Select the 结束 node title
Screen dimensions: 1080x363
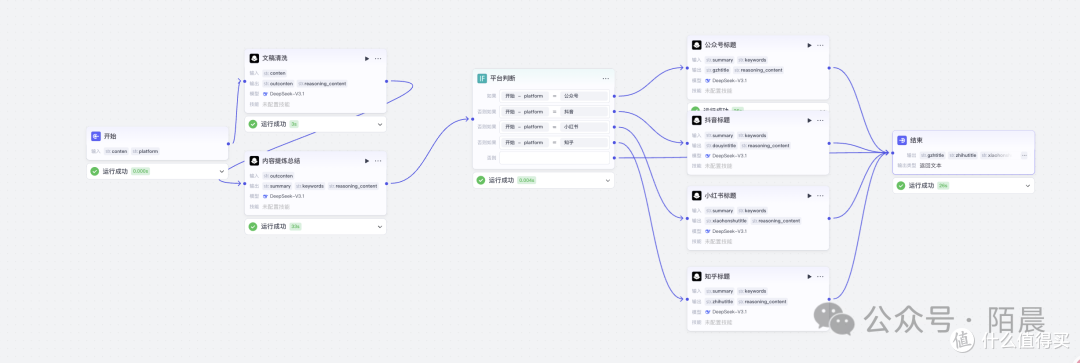point(916,140)
